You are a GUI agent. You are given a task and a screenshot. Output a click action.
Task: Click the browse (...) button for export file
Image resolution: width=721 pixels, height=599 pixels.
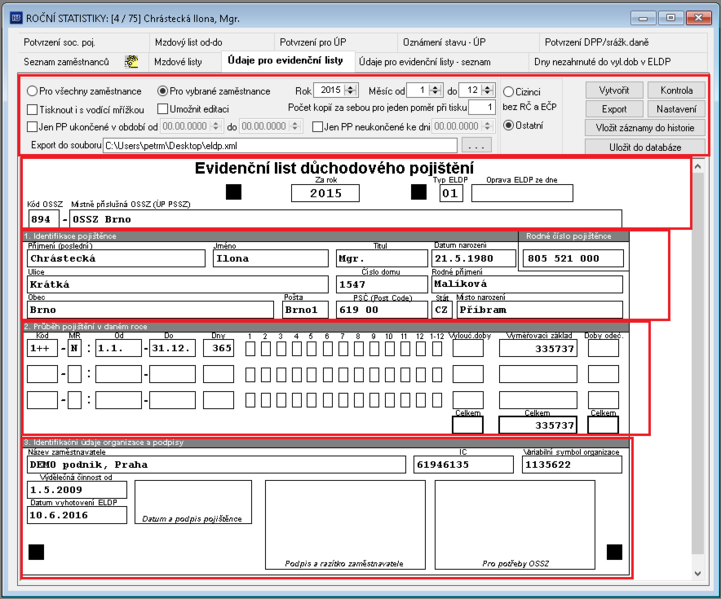(476, 146)
